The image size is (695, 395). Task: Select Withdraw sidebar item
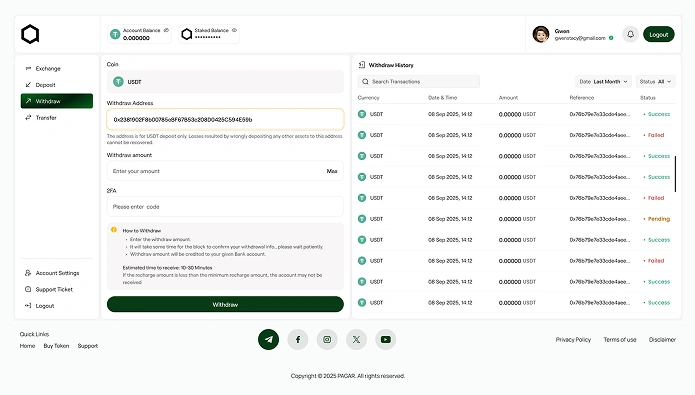[x=57, y=101]
